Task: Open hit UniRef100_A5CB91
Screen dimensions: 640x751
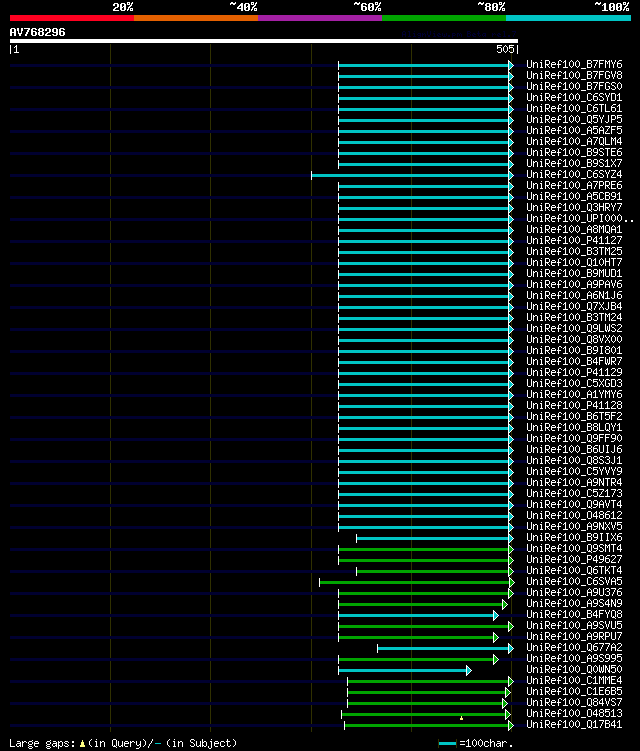Action: pyautogui.click(x=574, y=196)
